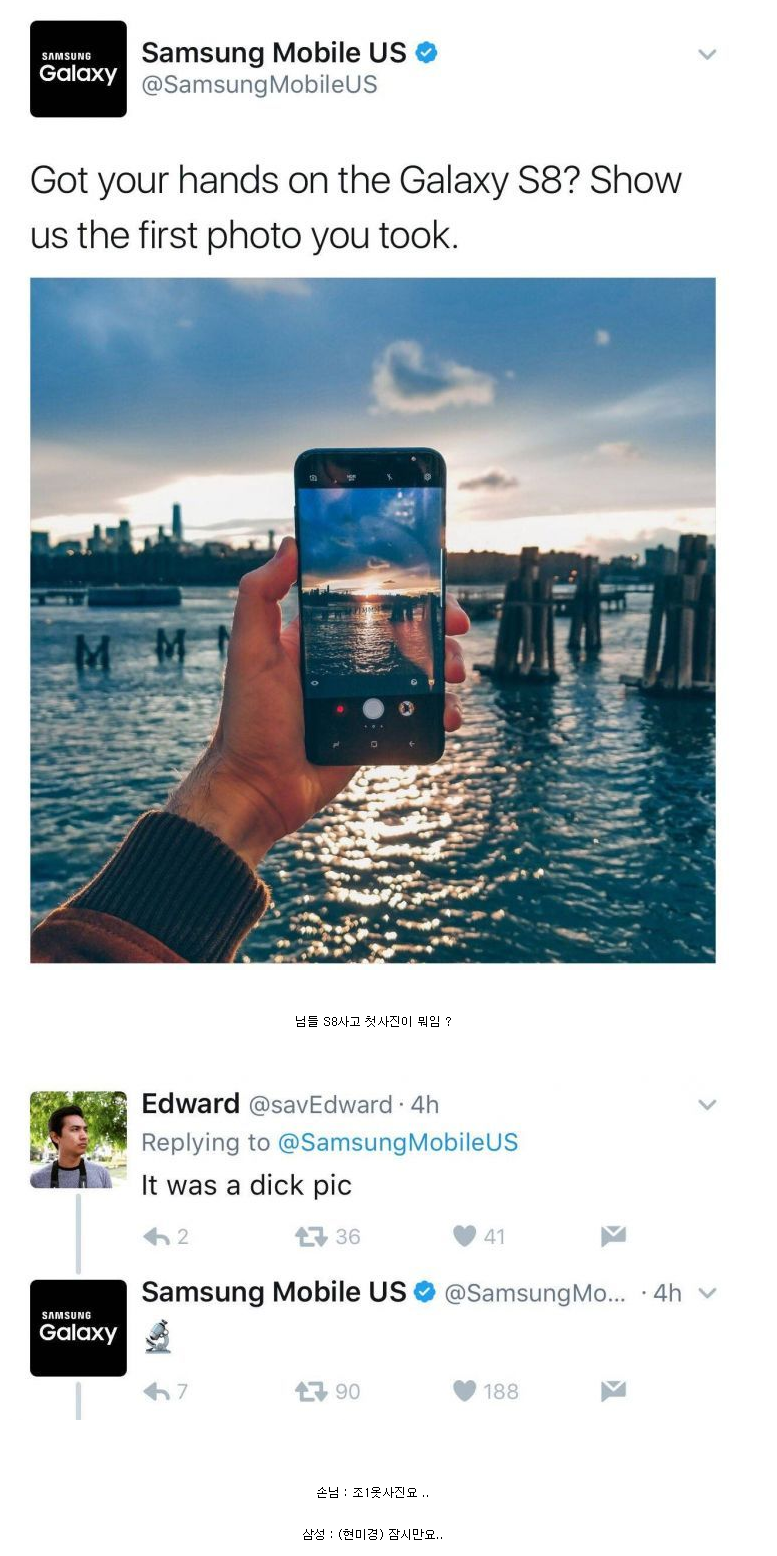Viewport: 777px width, 1556px height.
Task: View Edward's profile picture
Action: pos(78,1139)
